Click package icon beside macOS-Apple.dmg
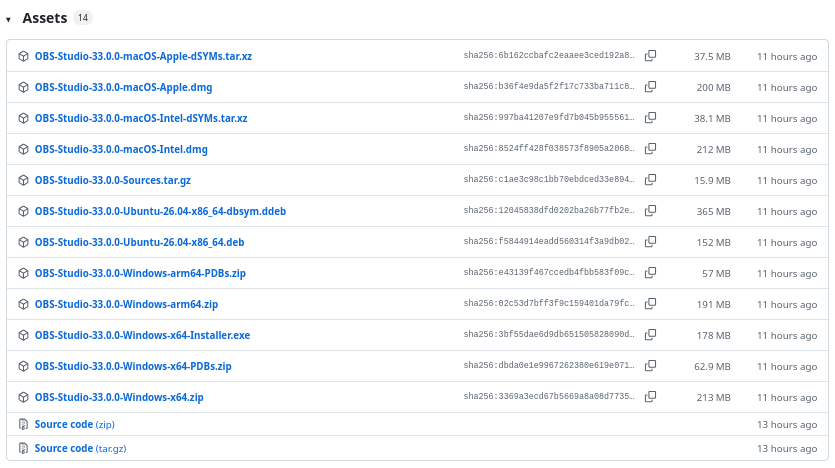The width and height of the screenshot is (835, 468). tap(23, 87)
